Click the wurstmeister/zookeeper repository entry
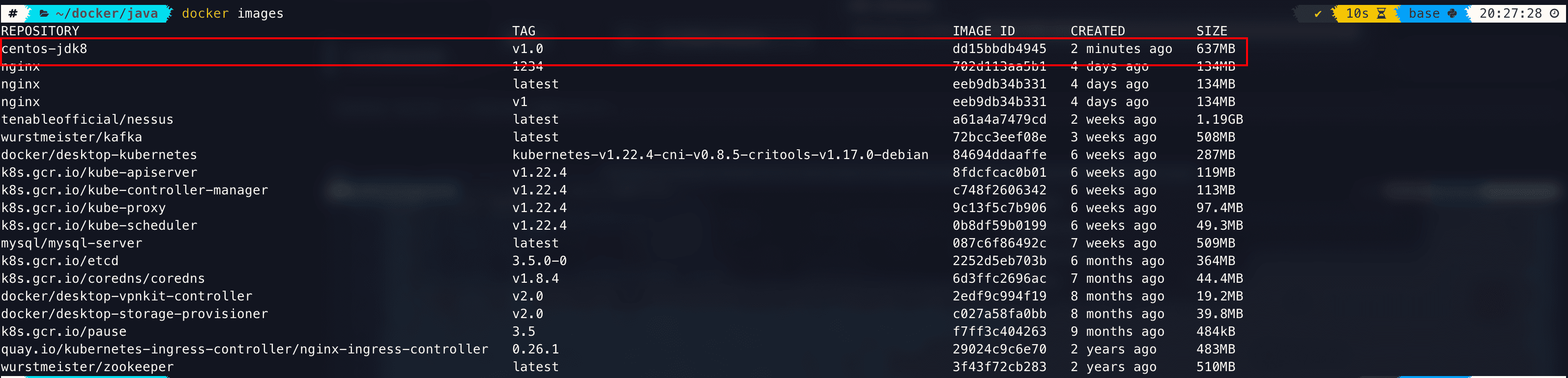The width and height of the screenshot is (1568, 378). click(87, 367)
